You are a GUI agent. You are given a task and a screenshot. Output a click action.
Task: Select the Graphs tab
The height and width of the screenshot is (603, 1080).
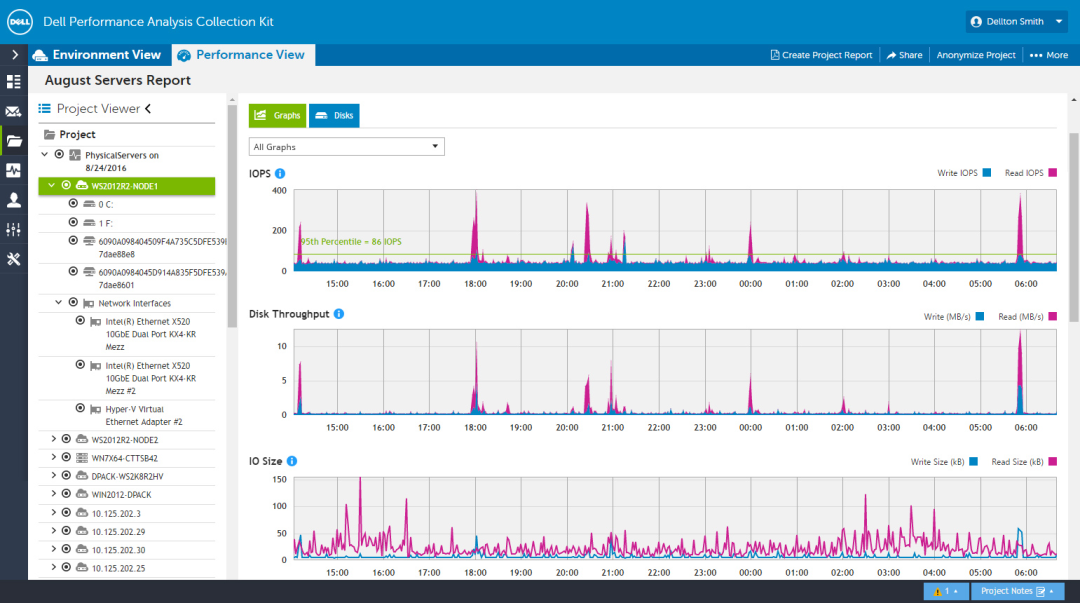(278, 115)
